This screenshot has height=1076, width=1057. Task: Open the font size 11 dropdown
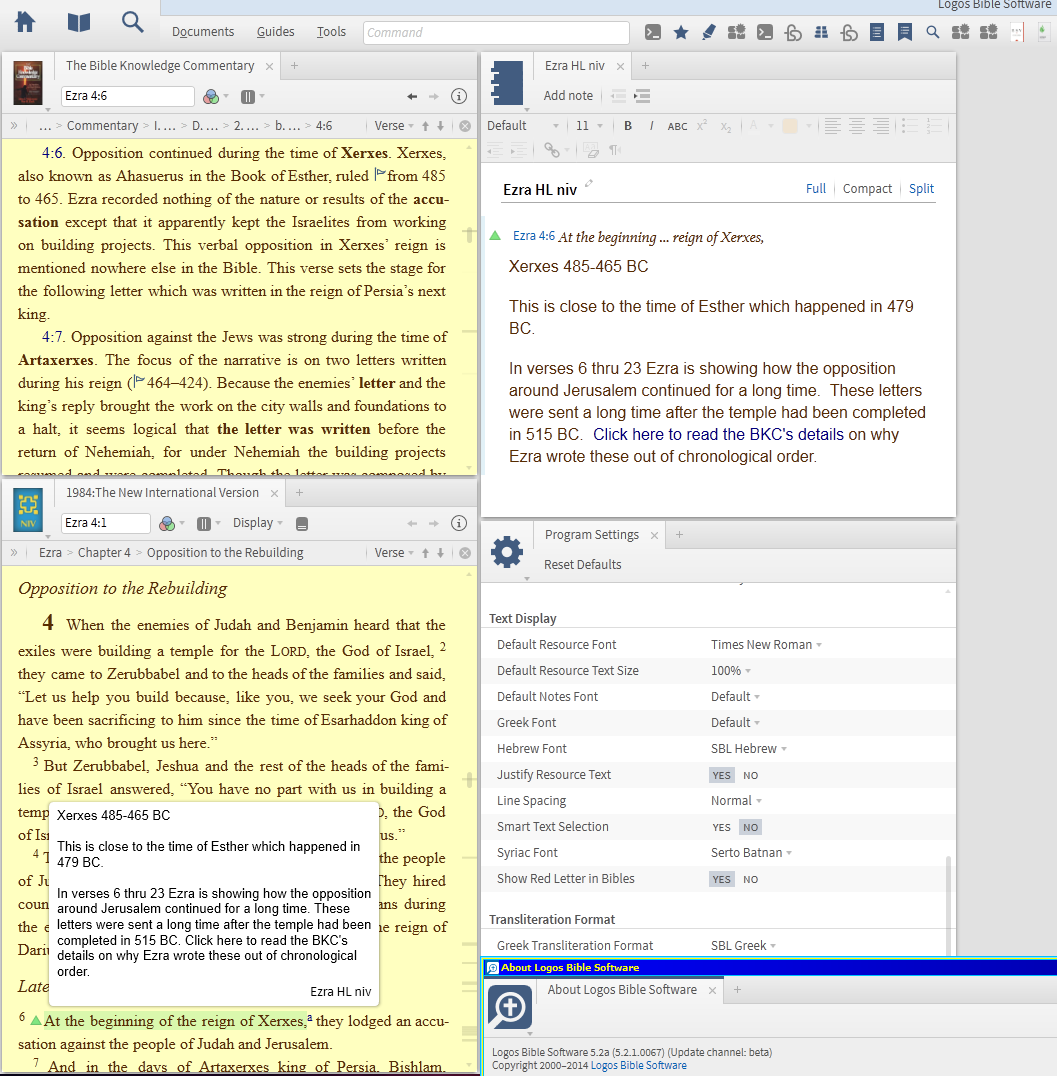(x=590, y=126)
